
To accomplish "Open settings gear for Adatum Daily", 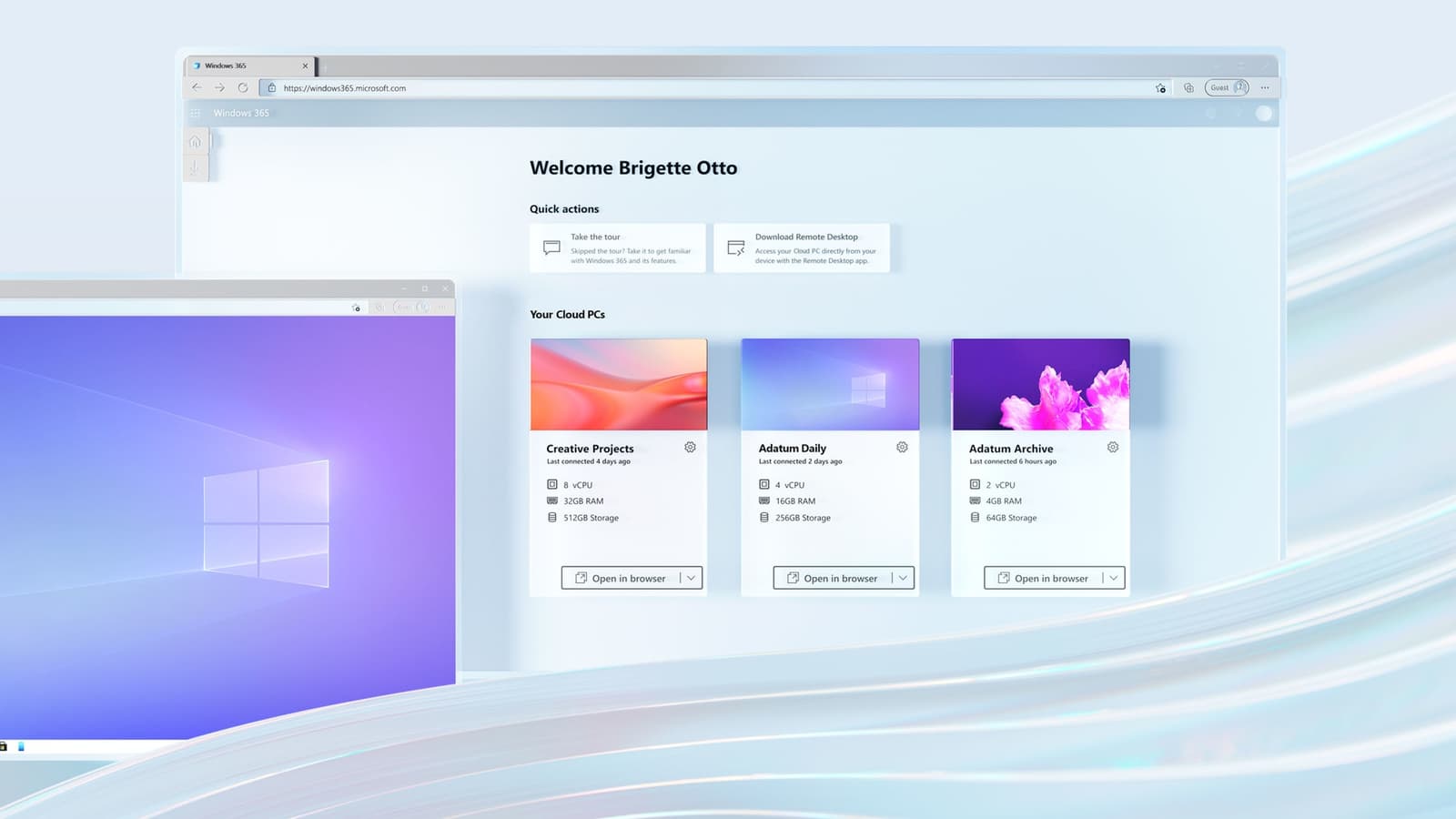I will (x=902, y=447).
